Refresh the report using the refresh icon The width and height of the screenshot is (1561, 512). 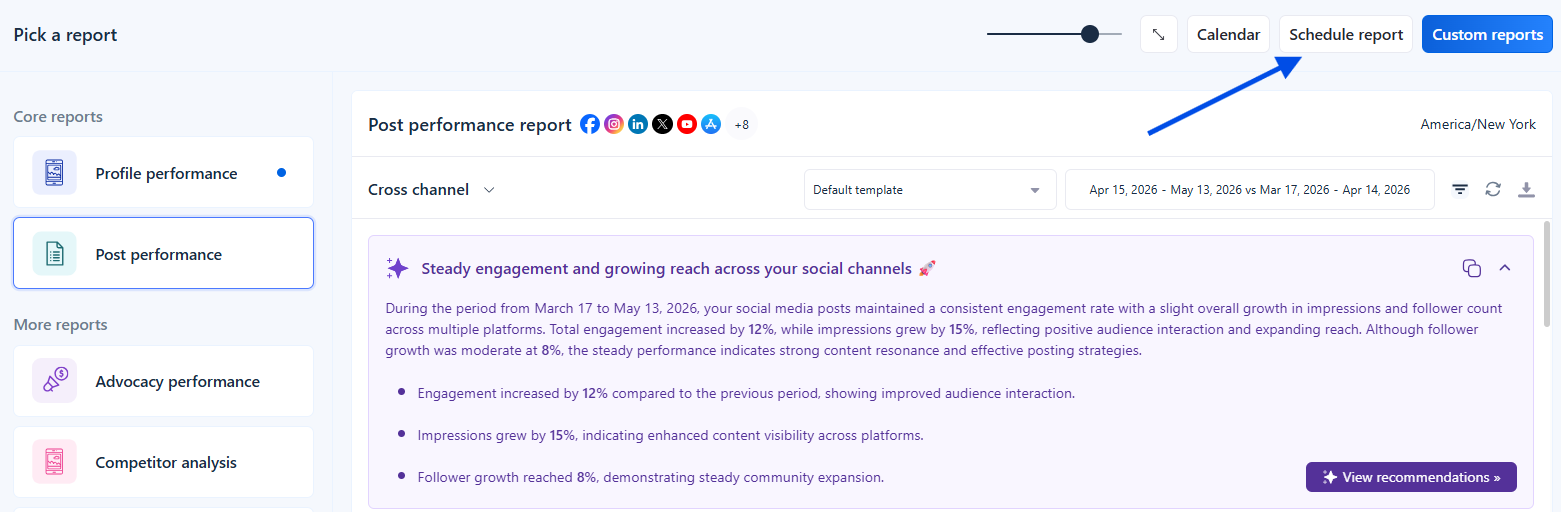1493,189
